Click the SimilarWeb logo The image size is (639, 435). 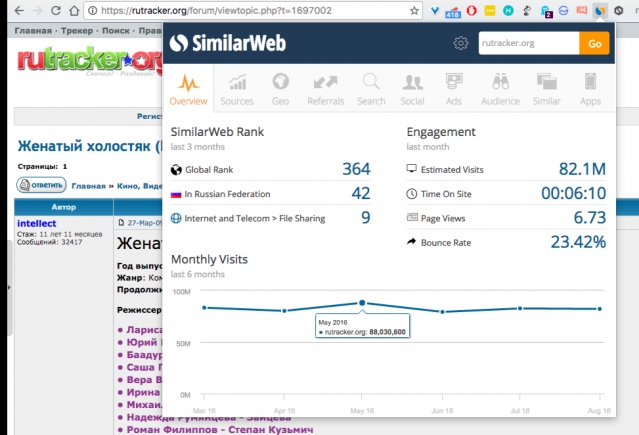click(227, 43)
